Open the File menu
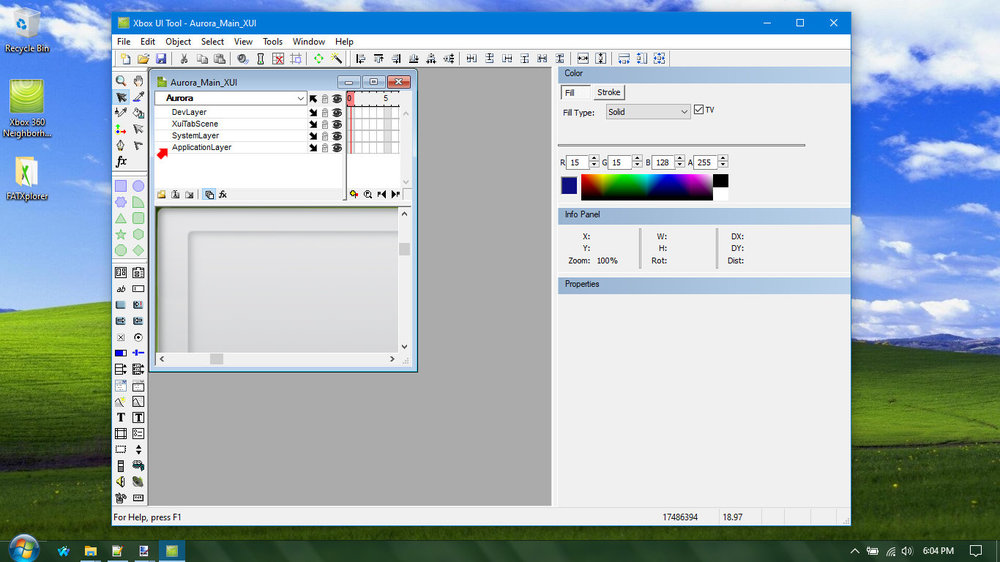Screen dimensions: 1000x562 point(124,41)
